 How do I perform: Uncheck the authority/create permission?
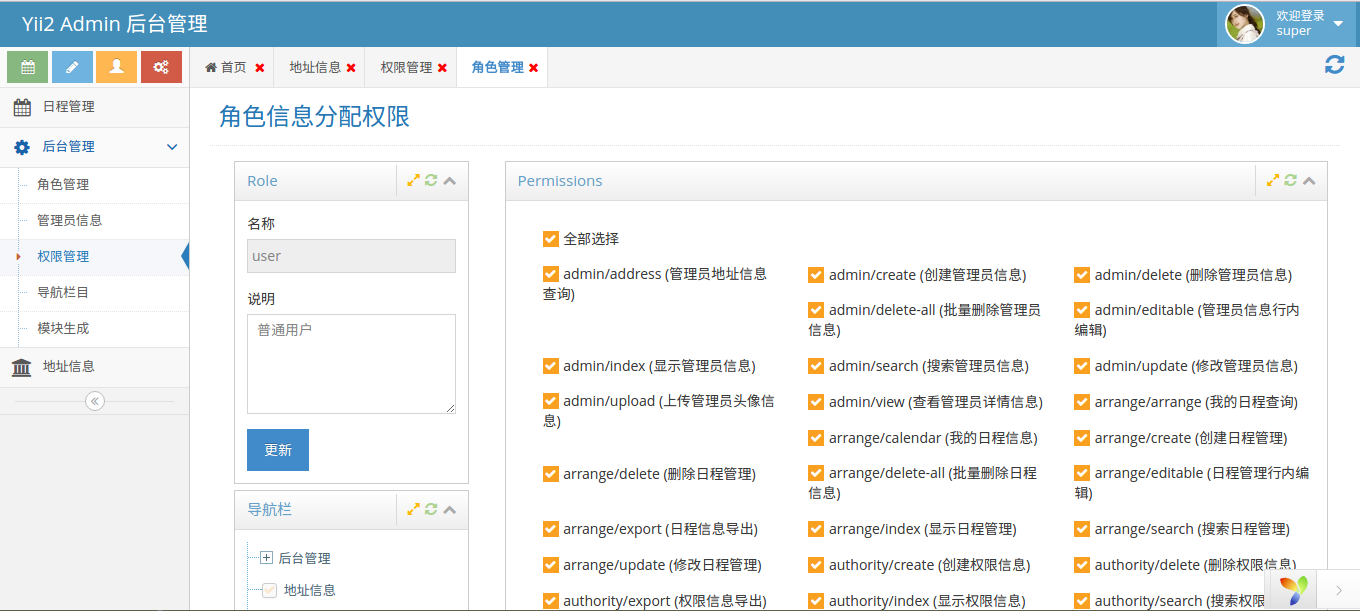[x=816, y=565]
